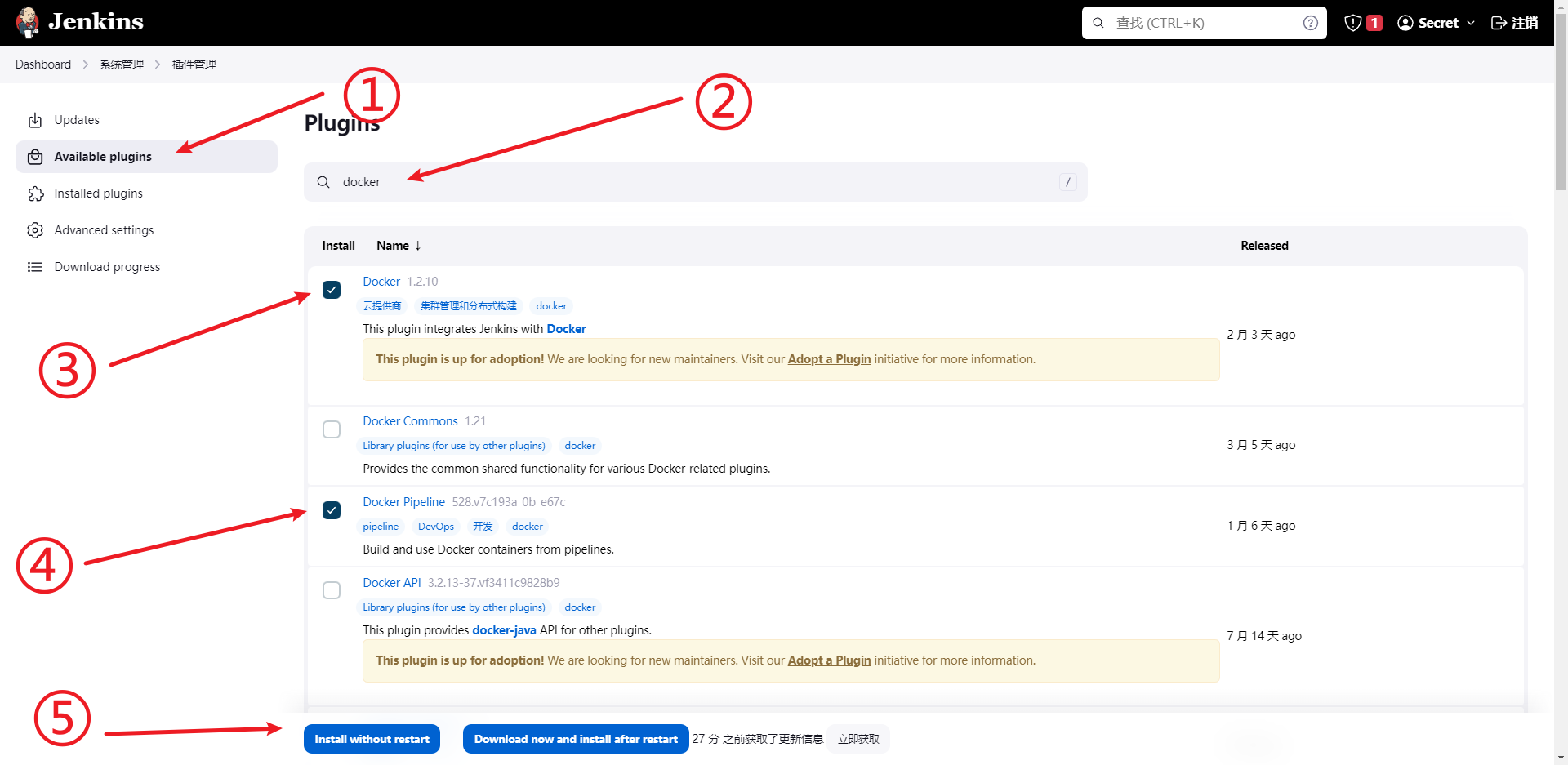The height and width of the screenshot is (765, 1568).
Task: Click the 注销 logout link
Action: [x=1515, y=23]
